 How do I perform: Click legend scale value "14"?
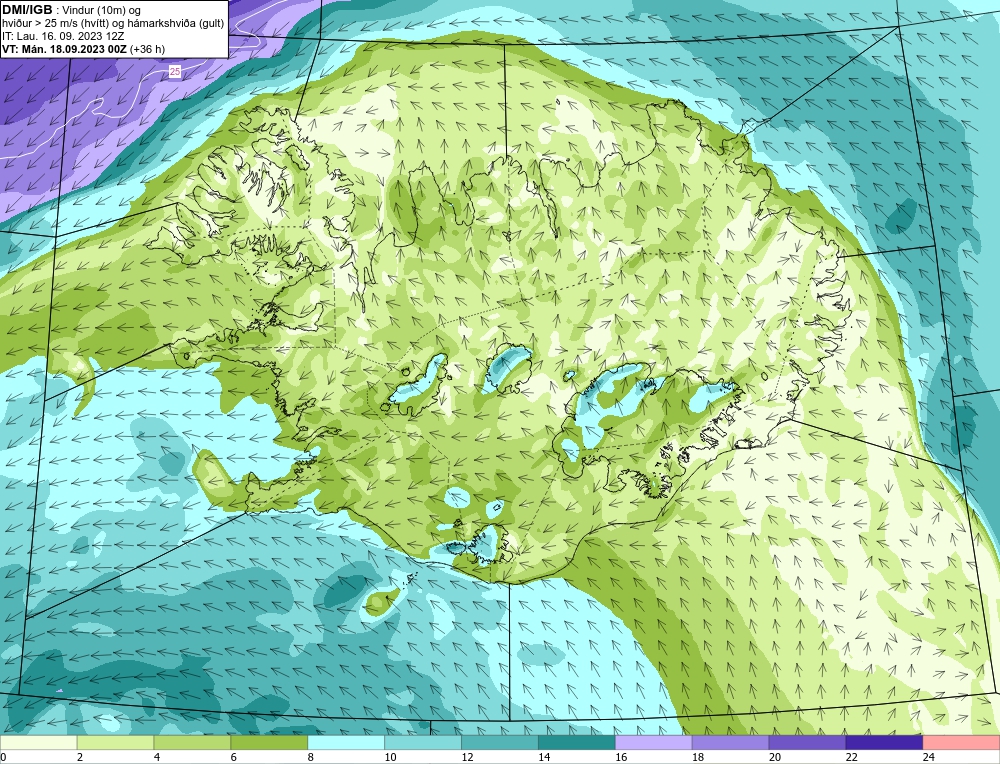[544, 757]
